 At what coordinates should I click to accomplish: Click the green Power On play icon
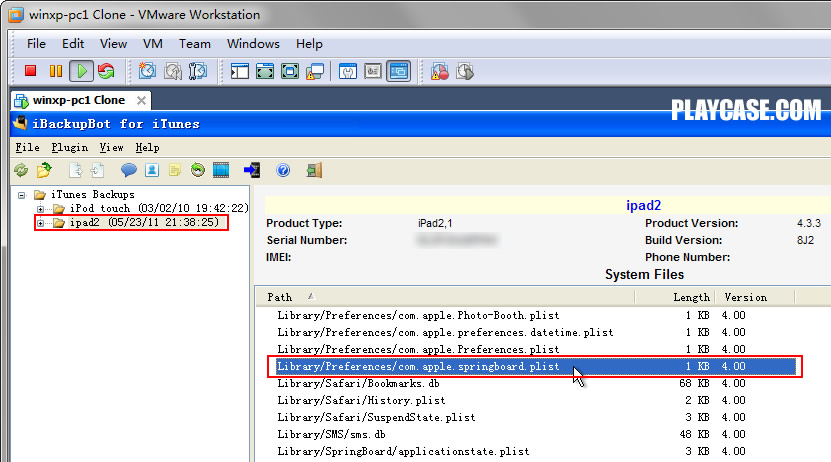[81, 71]
